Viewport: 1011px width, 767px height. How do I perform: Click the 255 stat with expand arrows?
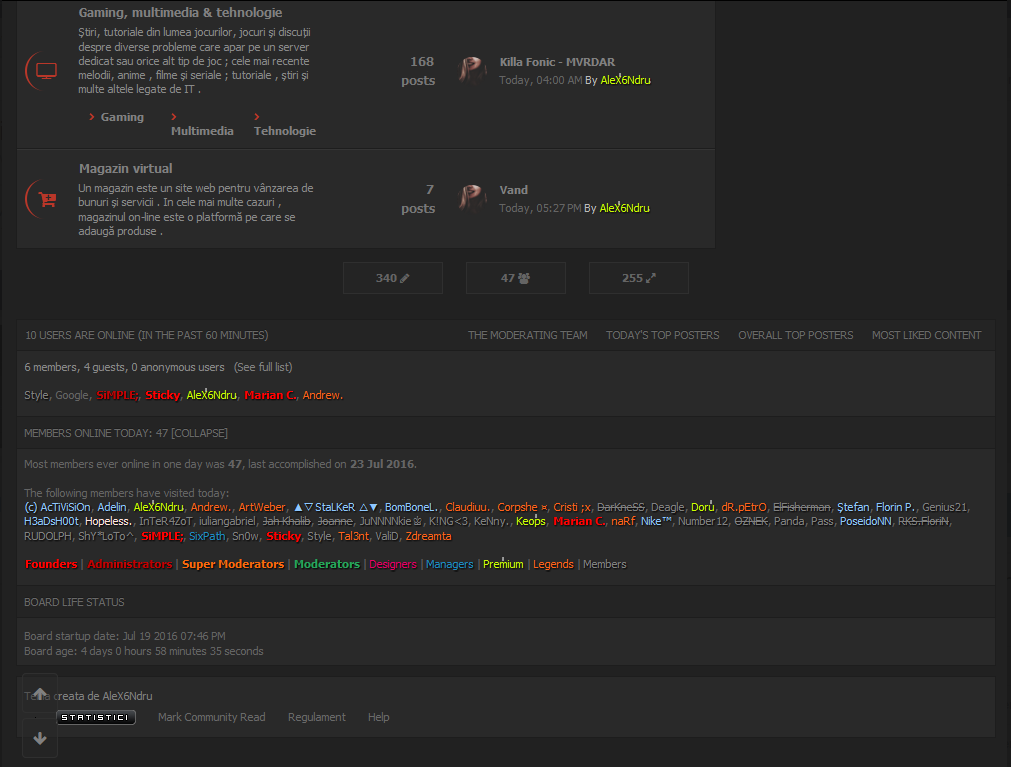click(638, 278)
